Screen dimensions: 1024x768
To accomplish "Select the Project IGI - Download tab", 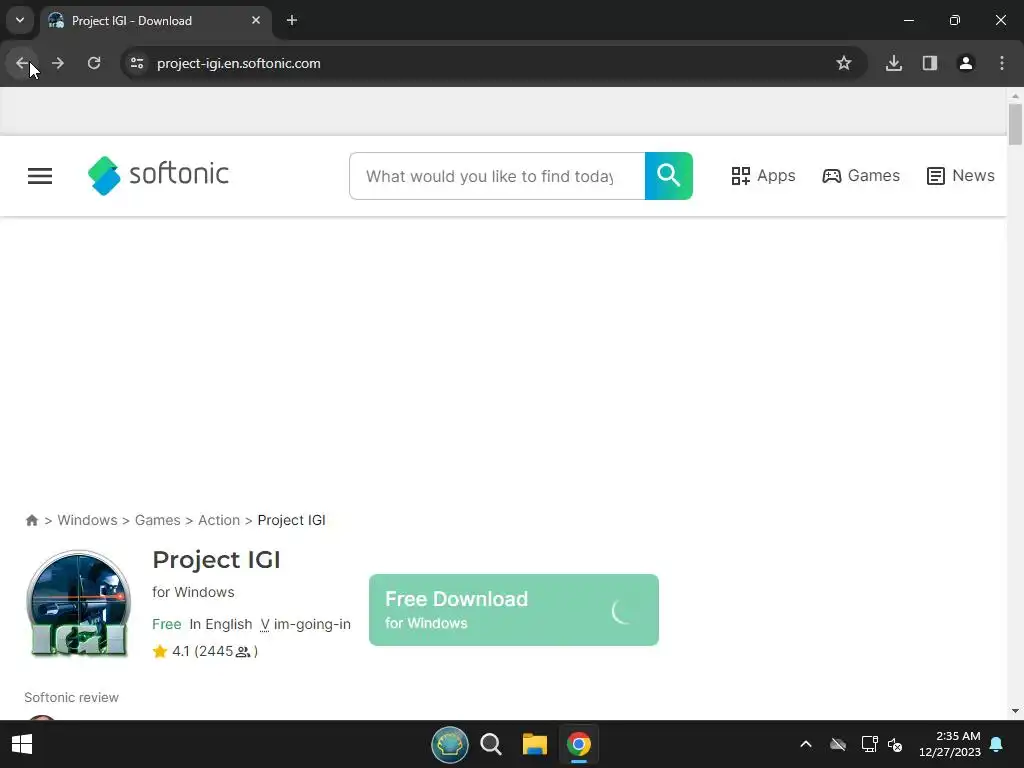I will tap(155, 20).
